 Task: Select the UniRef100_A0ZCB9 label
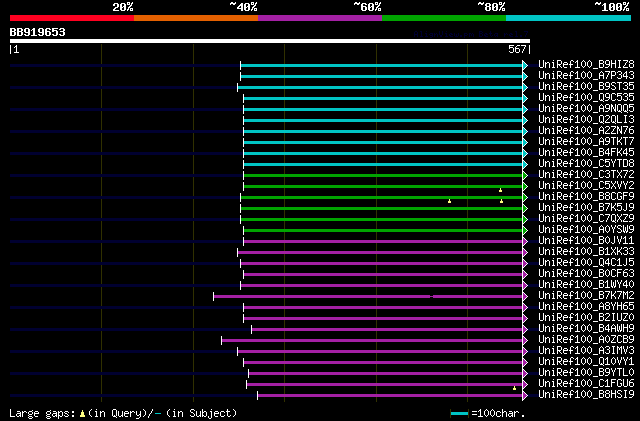[586, 340]
